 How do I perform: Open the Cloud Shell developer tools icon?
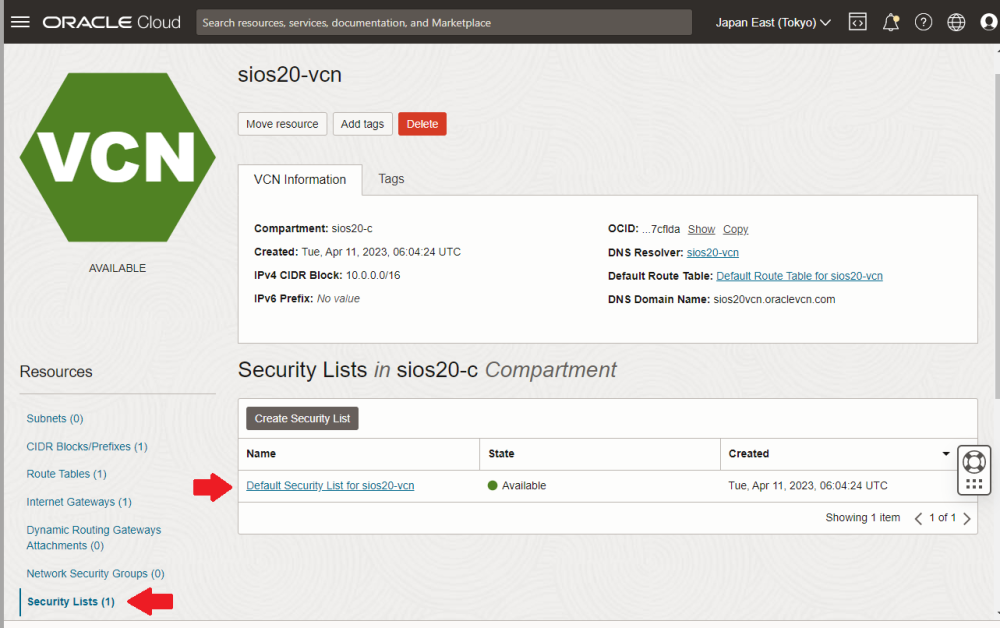(x=858, y=22)
